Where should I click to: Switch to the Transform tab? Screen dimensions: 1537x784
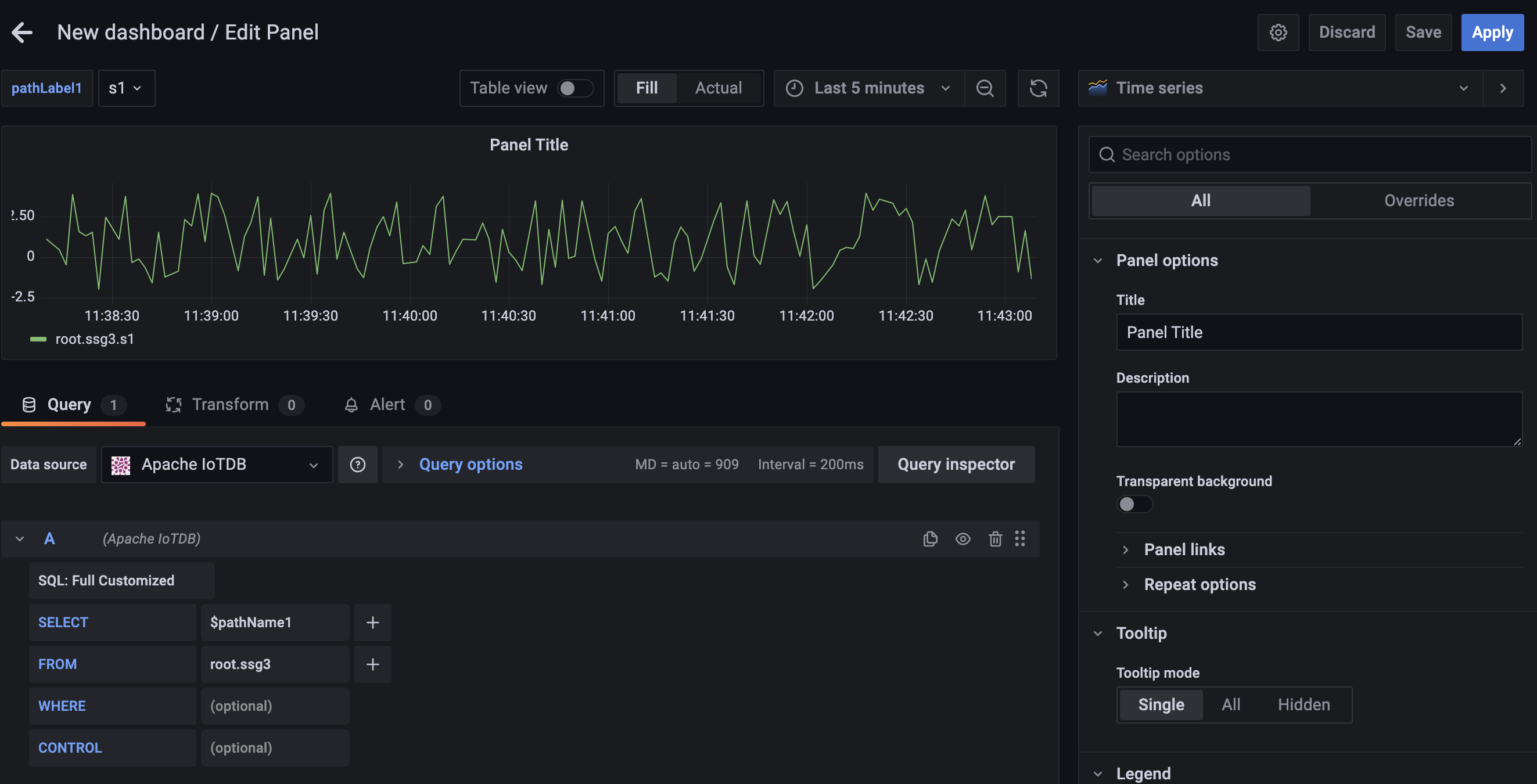point(229,405)
